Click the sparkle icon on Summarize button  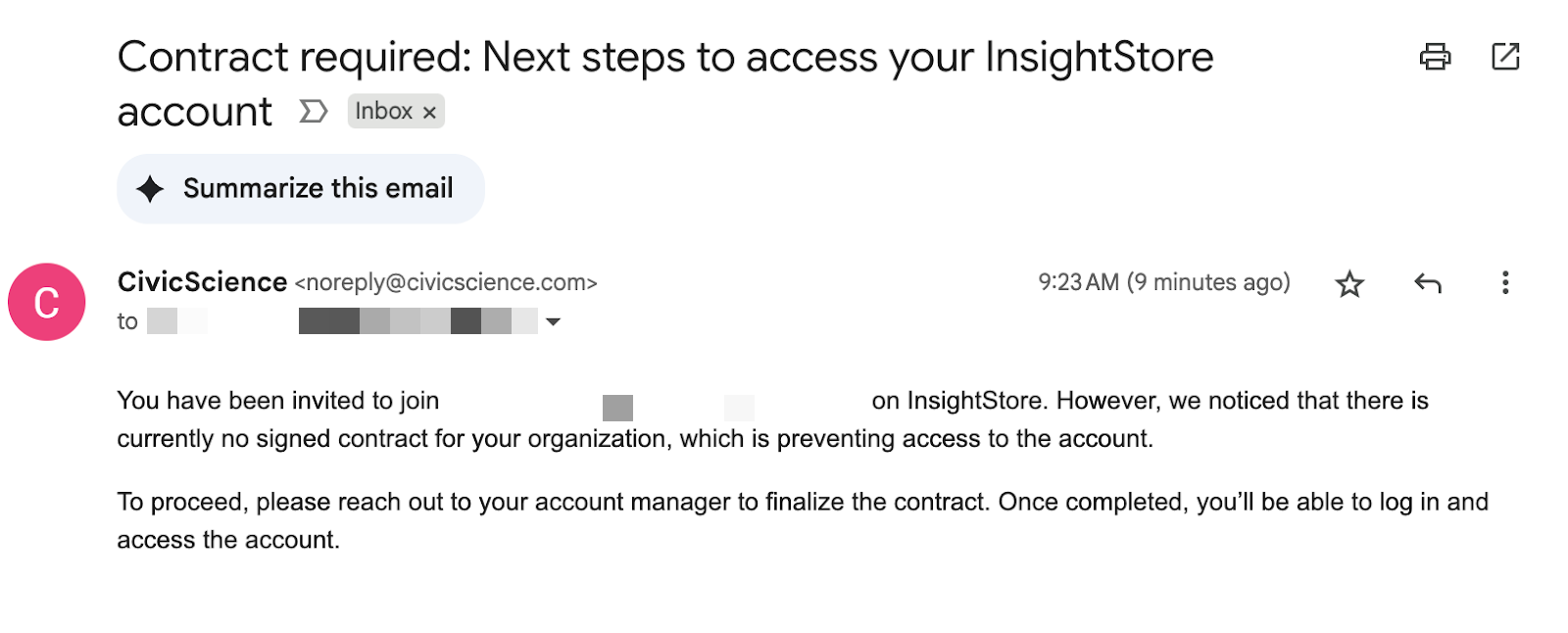click(x=150, y=189)
